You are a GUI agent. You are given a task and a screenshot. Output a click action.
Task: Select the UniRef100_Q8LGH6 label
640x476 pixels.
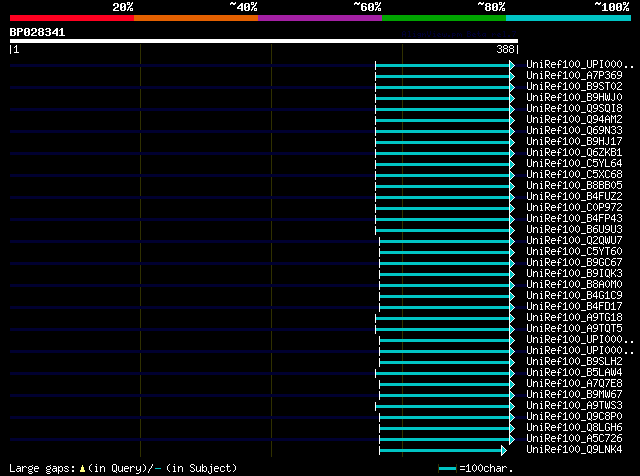pyautogui.click(x=574, y=428)
